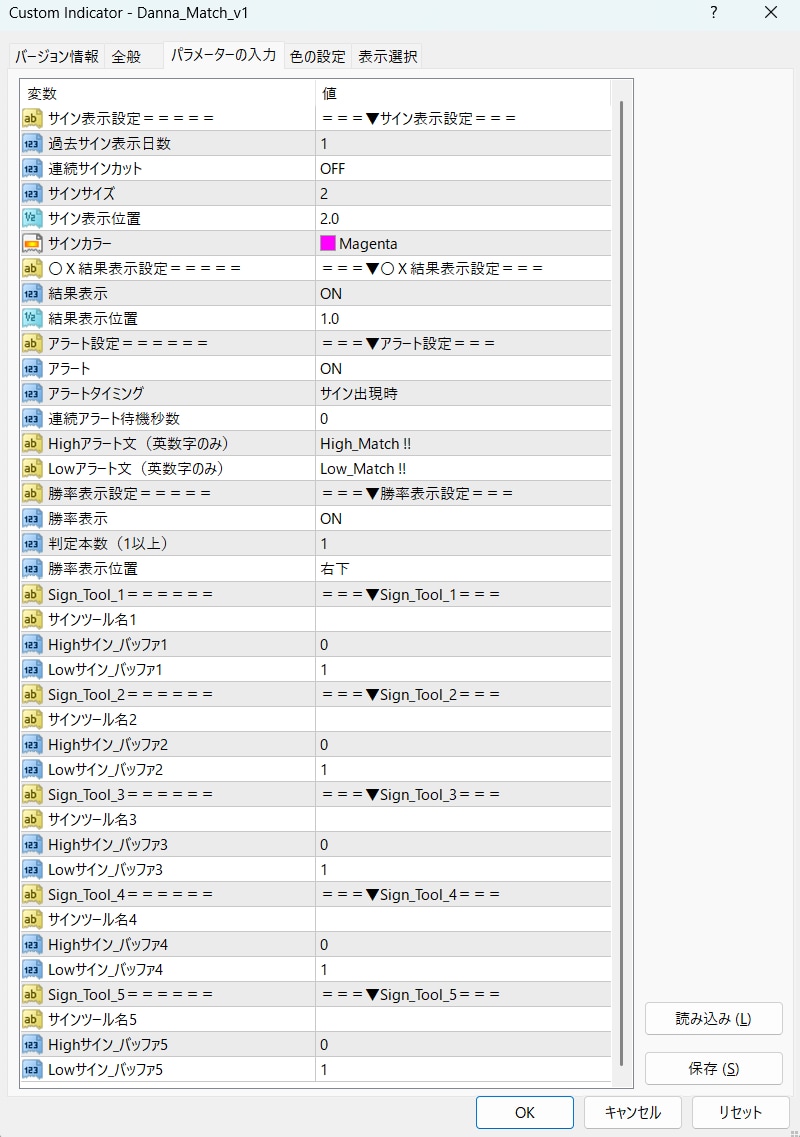Click the Lowサイン_バッファ4 value 1
The width and height of the screenshot is (800, 1137).
(463, 969)
